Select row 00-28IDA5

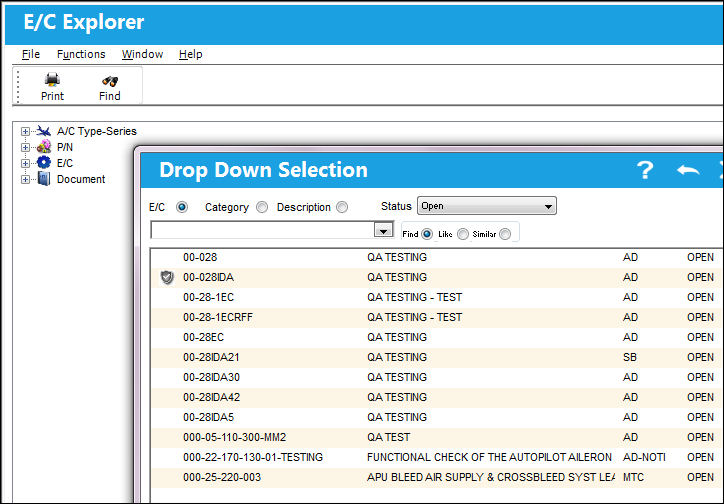[x=437, y=417]
